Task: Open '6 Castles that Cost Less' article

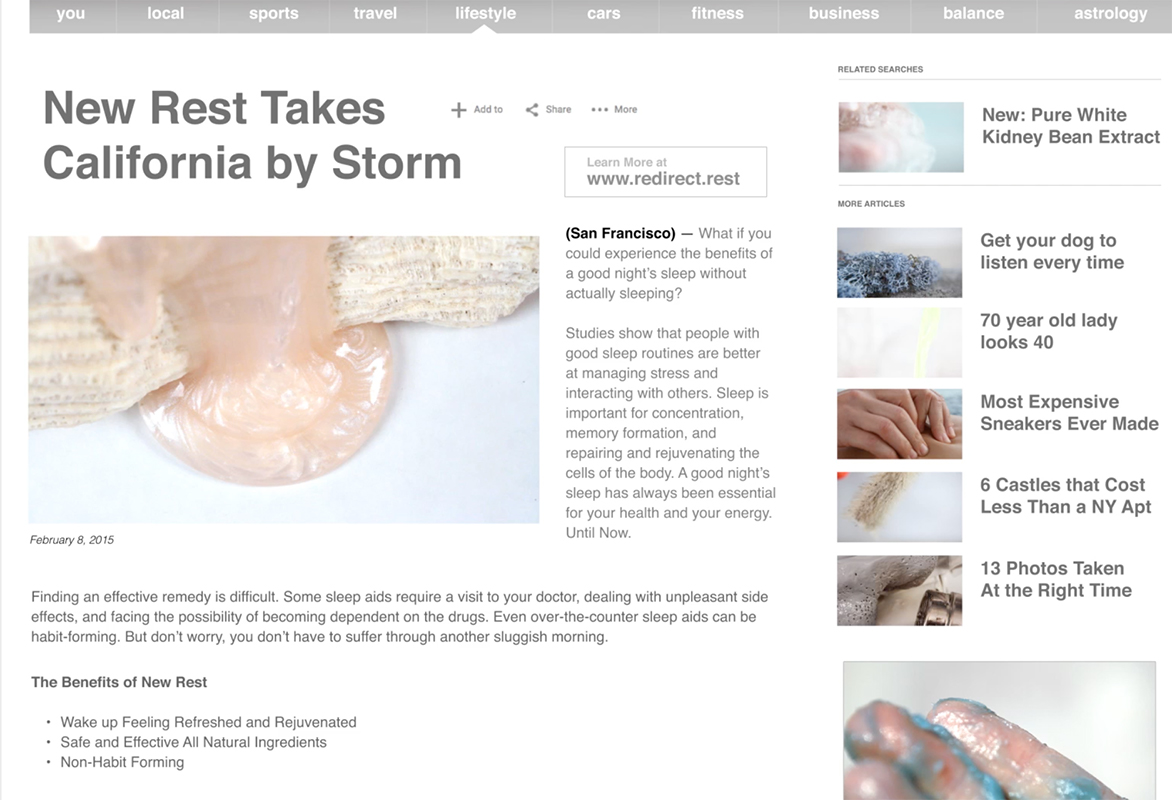Action: pyautogui.click(x=1065, y=496)
